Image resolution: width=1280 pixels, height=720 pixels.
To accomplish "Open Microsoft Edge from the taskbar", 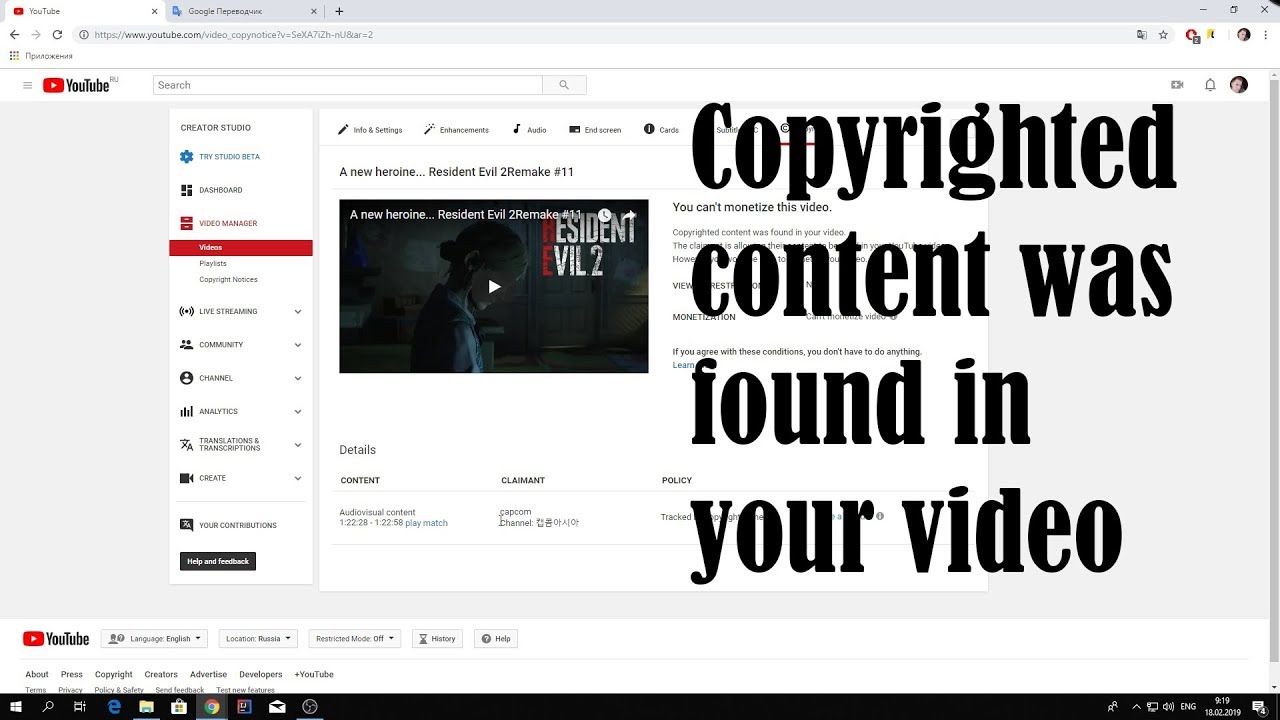I will point(114,707).
